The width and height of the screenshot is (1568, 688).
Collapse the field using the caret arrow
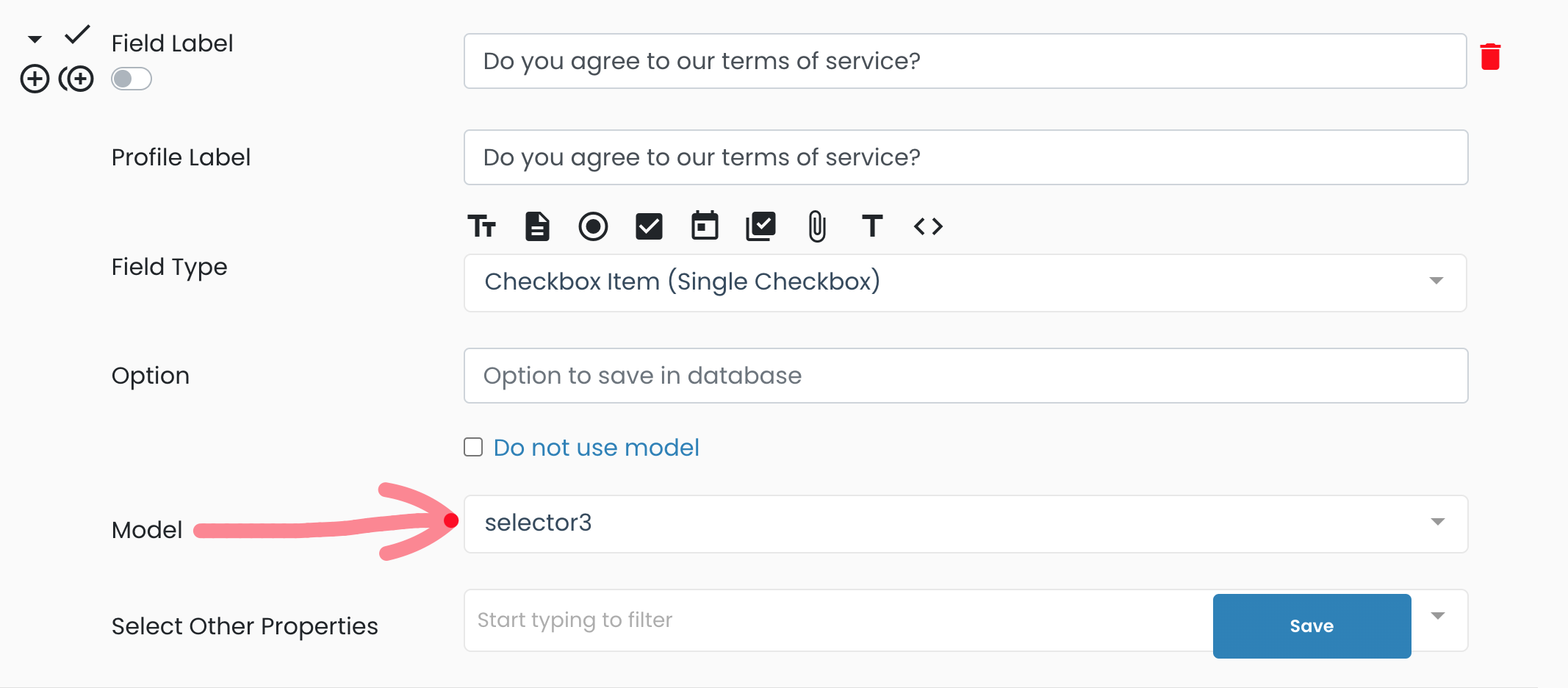35,40
